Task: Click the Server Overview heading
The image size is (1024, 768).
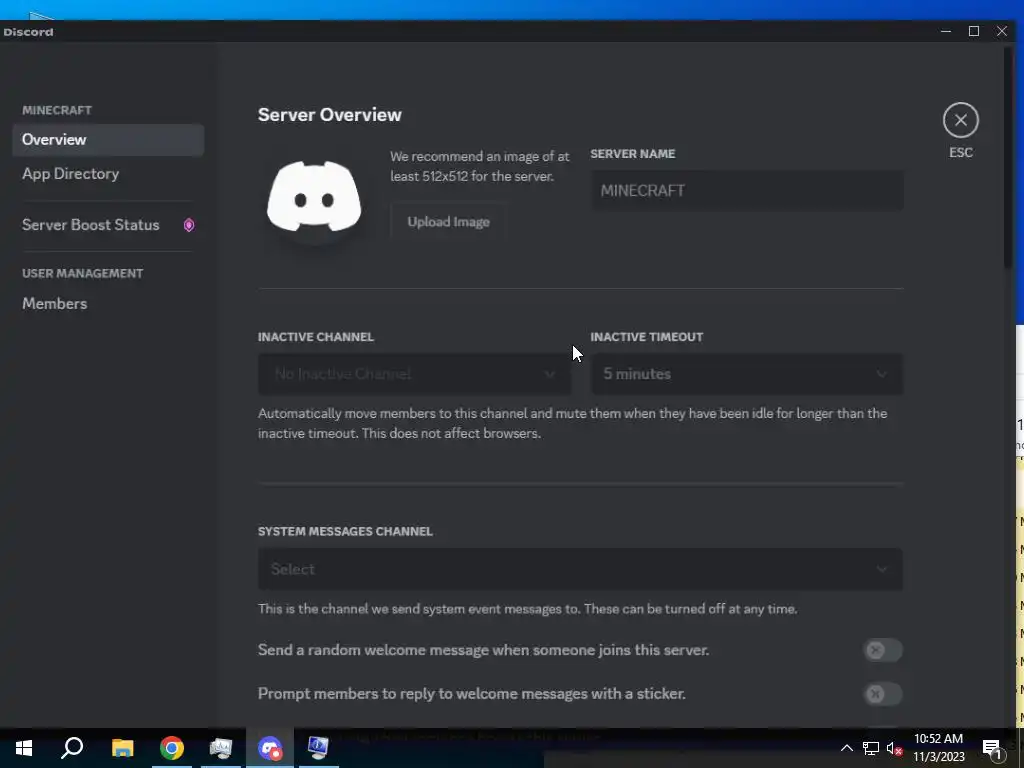Action: (330, 115)
